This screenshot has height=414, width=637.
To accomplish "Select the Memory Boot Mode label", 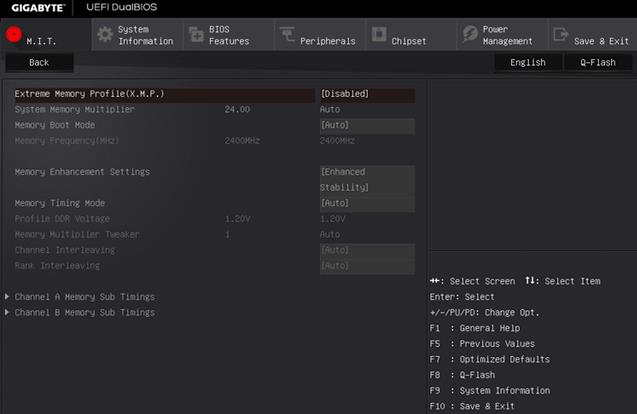I will [x=54, y=125].
